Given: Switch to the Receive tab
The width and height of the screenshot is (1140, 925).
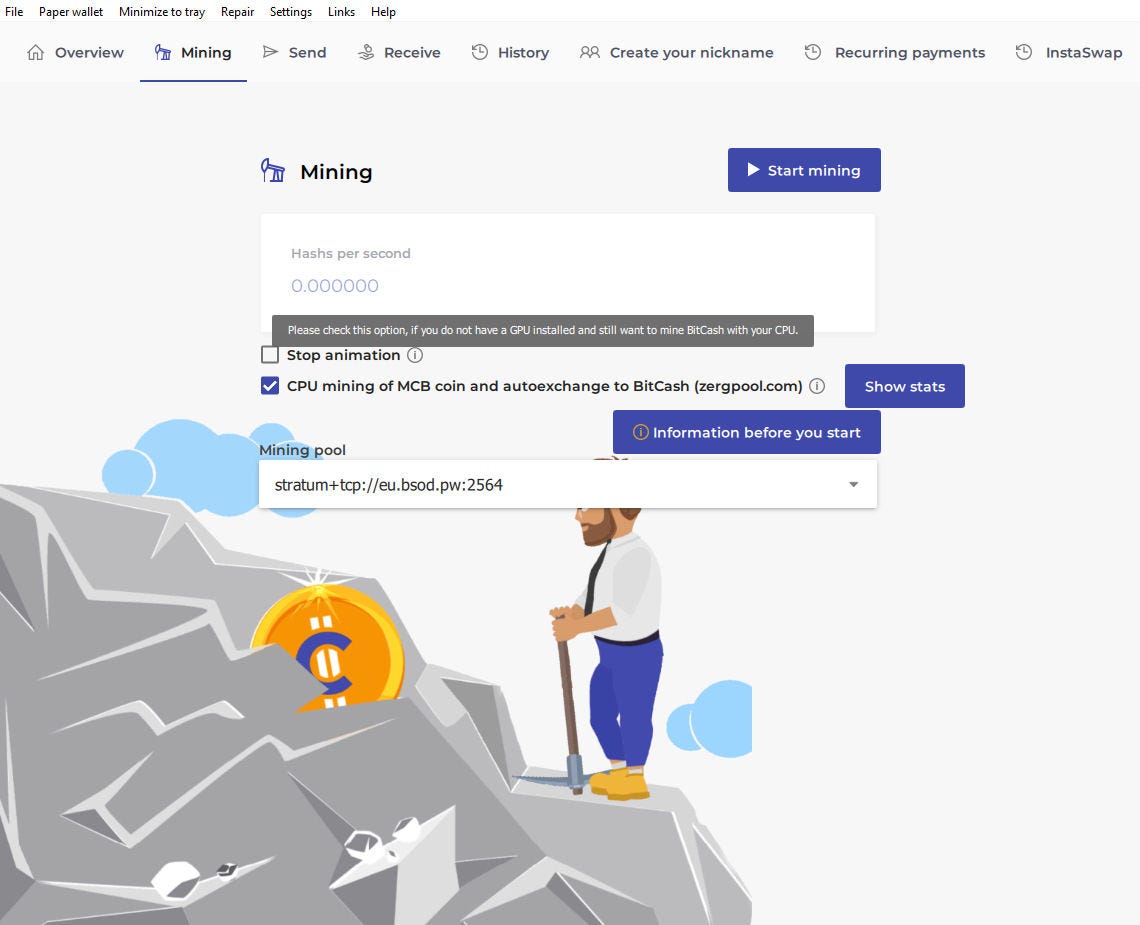Looking at the screenshot, I should (399, 52).
